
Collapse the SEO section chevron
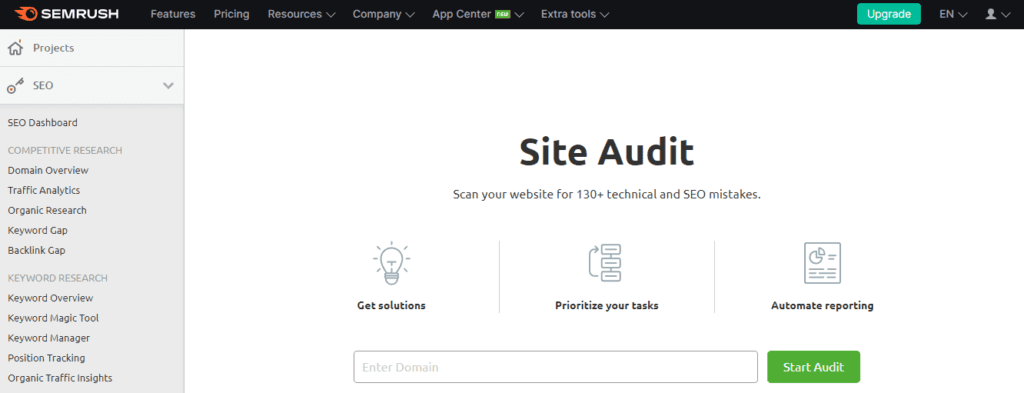click(168, 86)
